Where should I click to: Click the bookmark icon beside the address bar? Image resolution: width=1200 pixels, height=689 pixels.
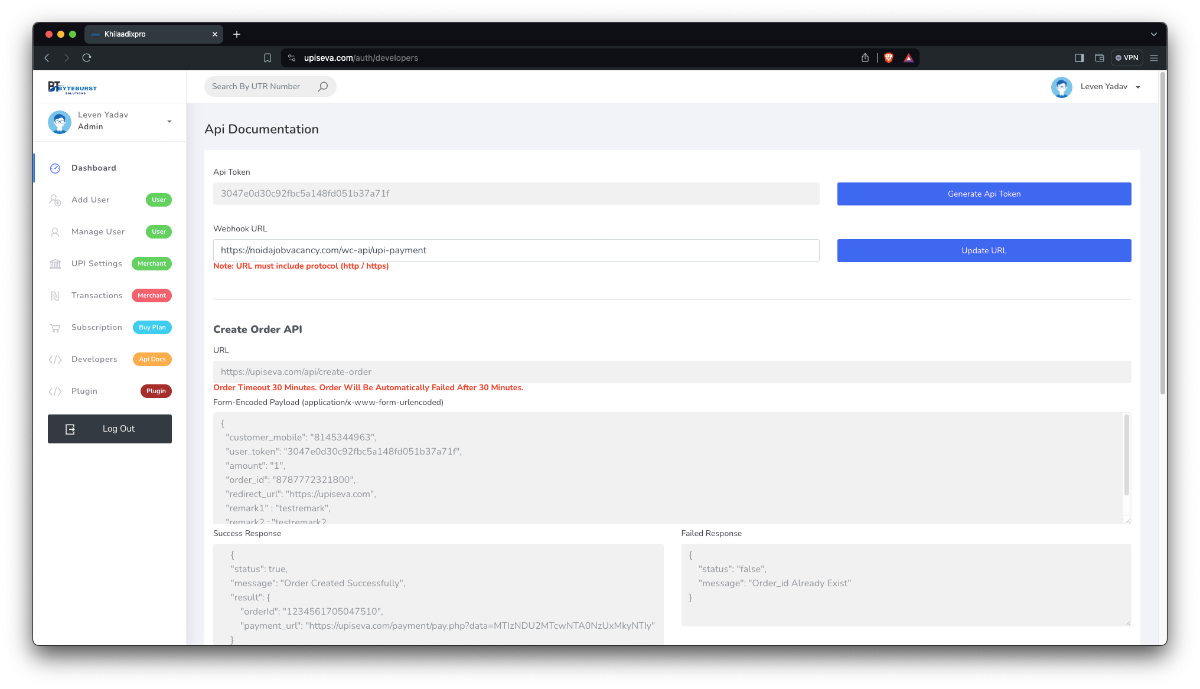[x=267, y=58]
